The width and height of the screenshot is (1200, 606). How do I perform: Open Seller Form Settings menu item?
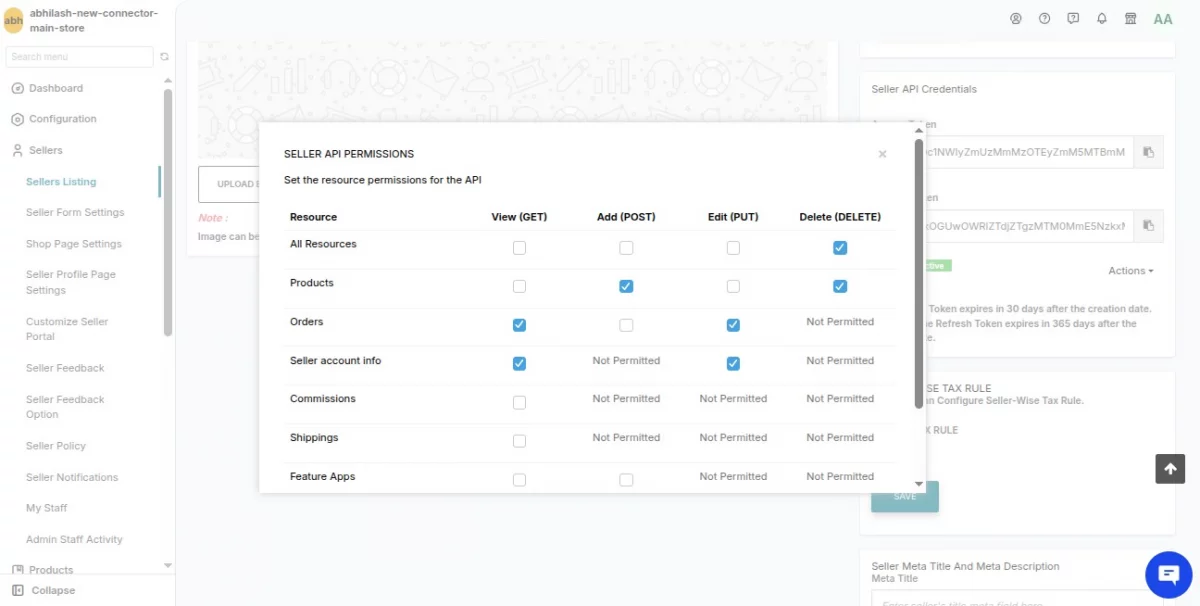point(75,212)
